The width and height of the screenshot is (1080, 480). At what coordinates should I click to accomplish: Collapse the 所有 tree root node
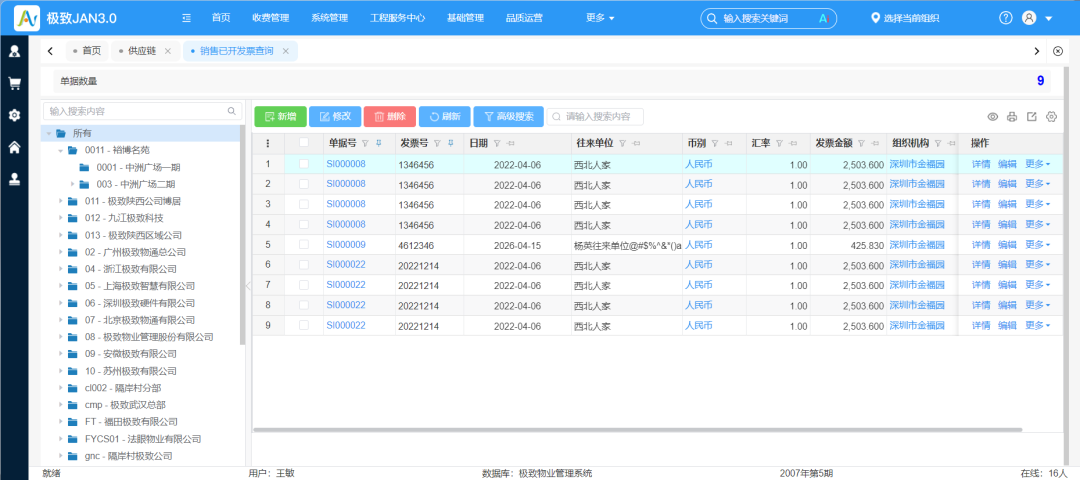pyautogui.click(x=49, y=133)
